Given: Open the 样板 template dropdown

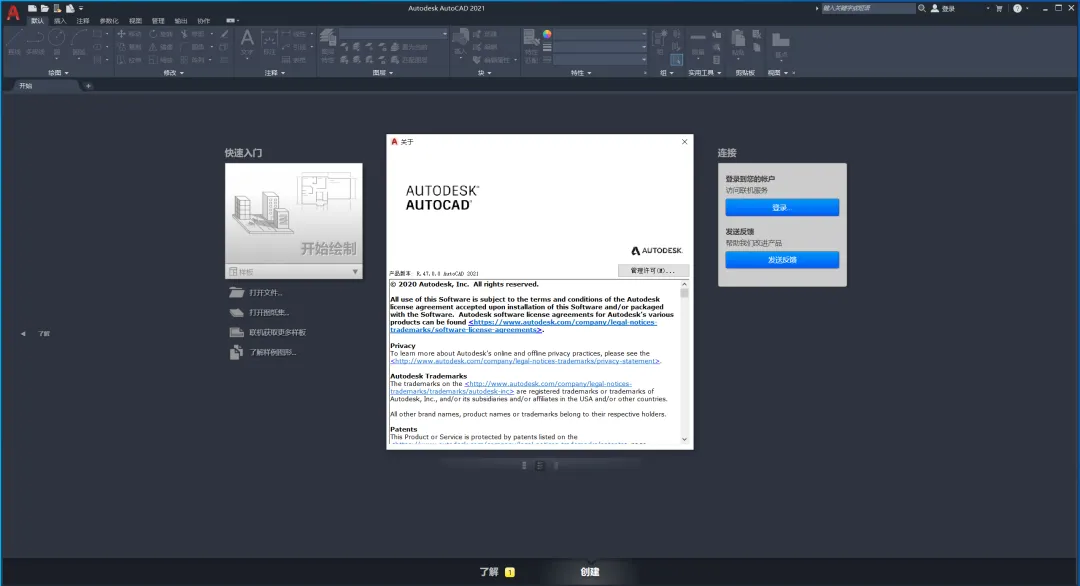Looking at the screenshot, I should pos(293,272).
